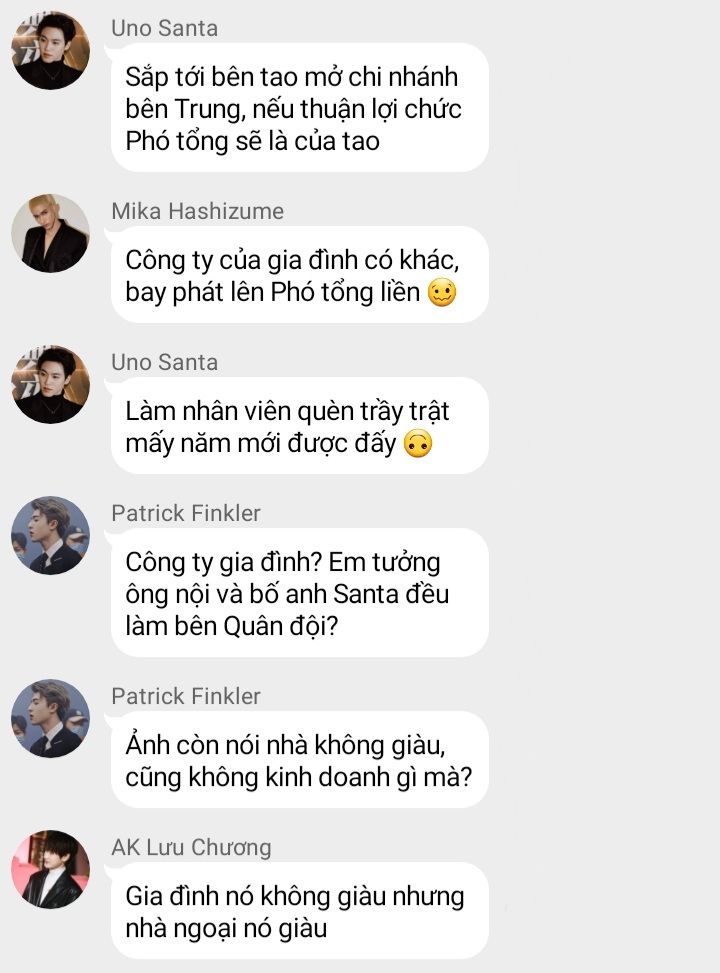Screen dimensions: 720x973
Task: Open Patrick Finkler's avatar beside the 'Ảnh còn nói' message
Action: click(x=50, y=719)
